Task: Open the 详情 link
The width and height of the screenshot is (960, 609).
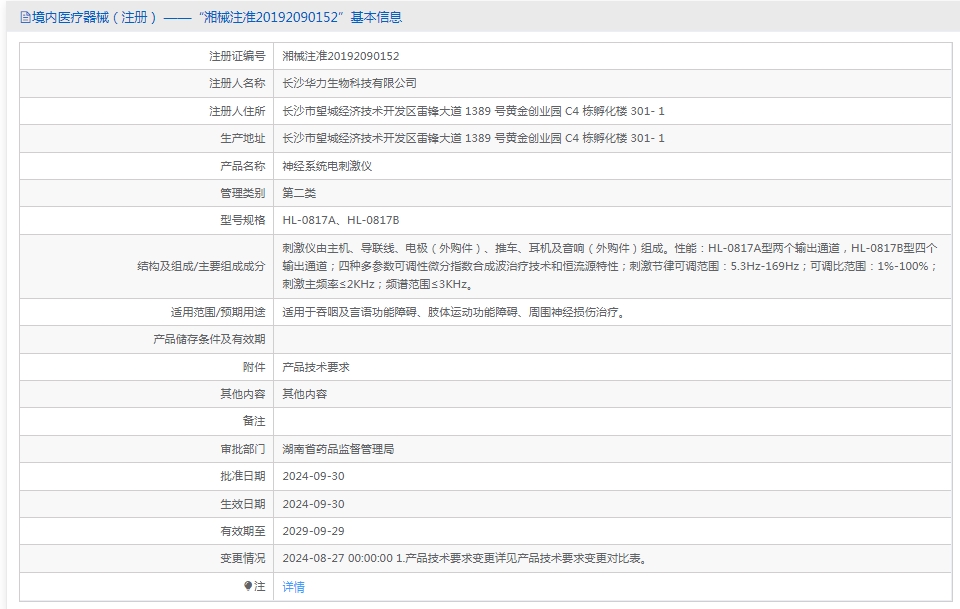Action: [293, 587]
